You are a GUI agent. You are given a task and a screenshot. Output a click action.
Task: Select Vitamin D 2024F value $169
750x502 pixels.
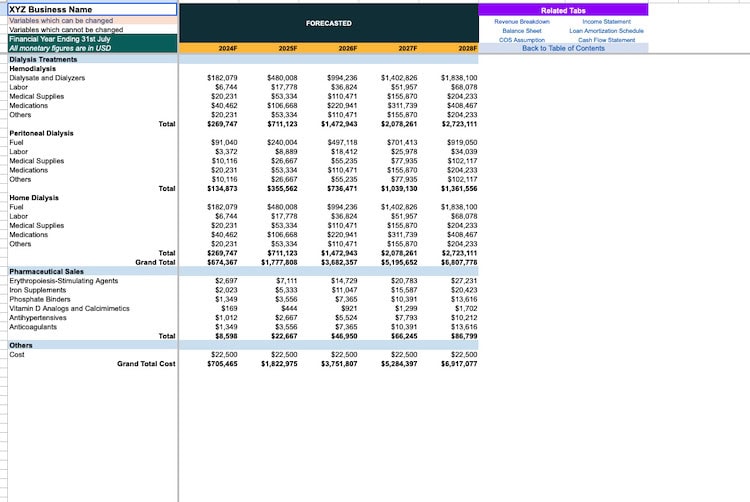[229, 308]
